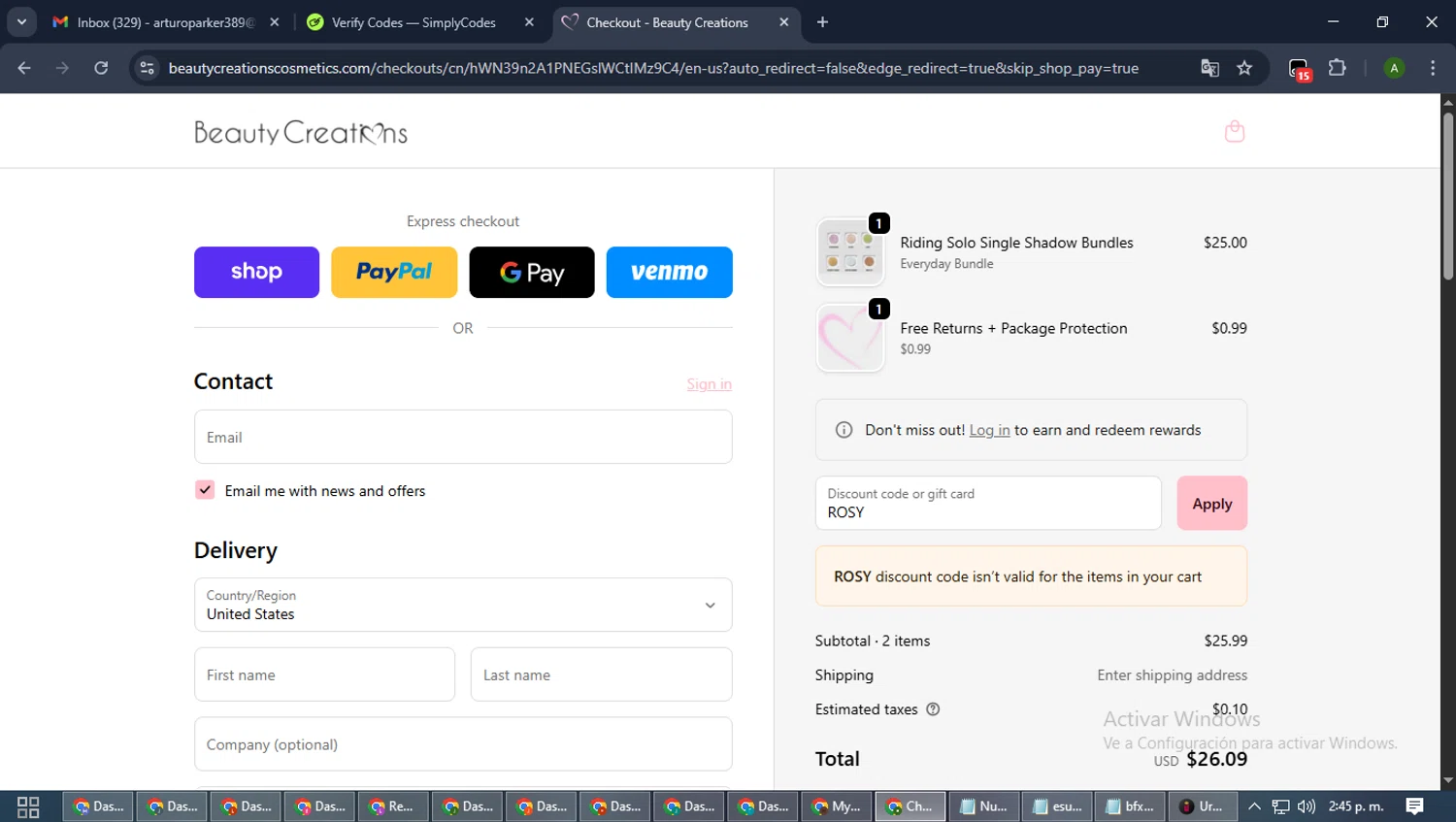
Task: Open the 'Re...' Chrome taskbar window
Action: point(393,806)
